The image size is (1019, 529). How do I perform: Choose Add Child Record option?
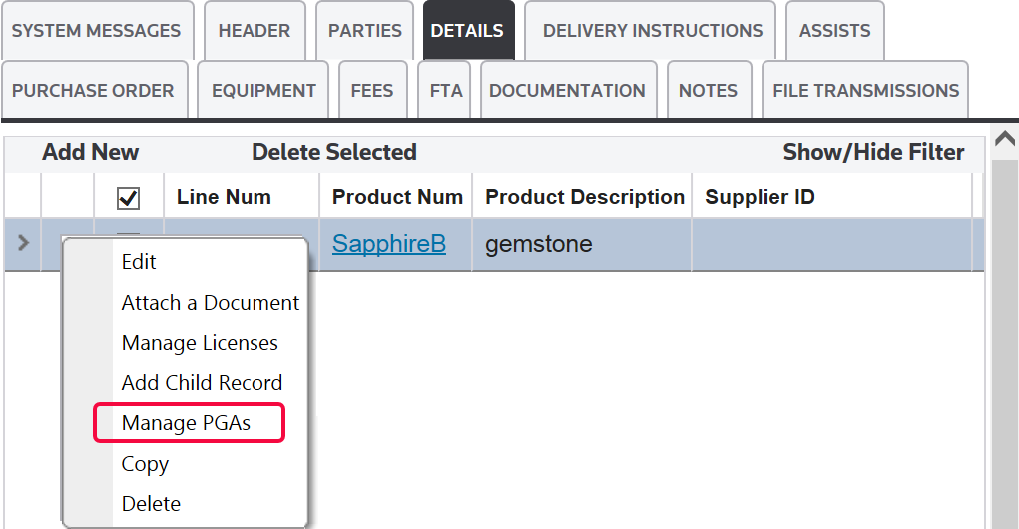(202, 383)
